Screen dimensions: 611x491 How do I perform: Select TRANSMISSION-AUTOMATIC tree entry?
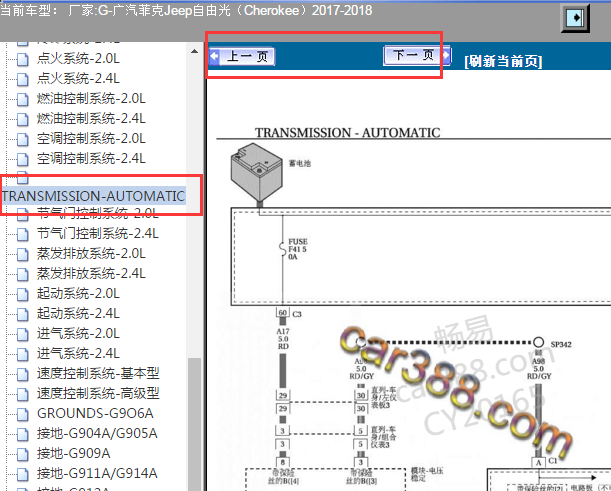(x=93, y=196)
